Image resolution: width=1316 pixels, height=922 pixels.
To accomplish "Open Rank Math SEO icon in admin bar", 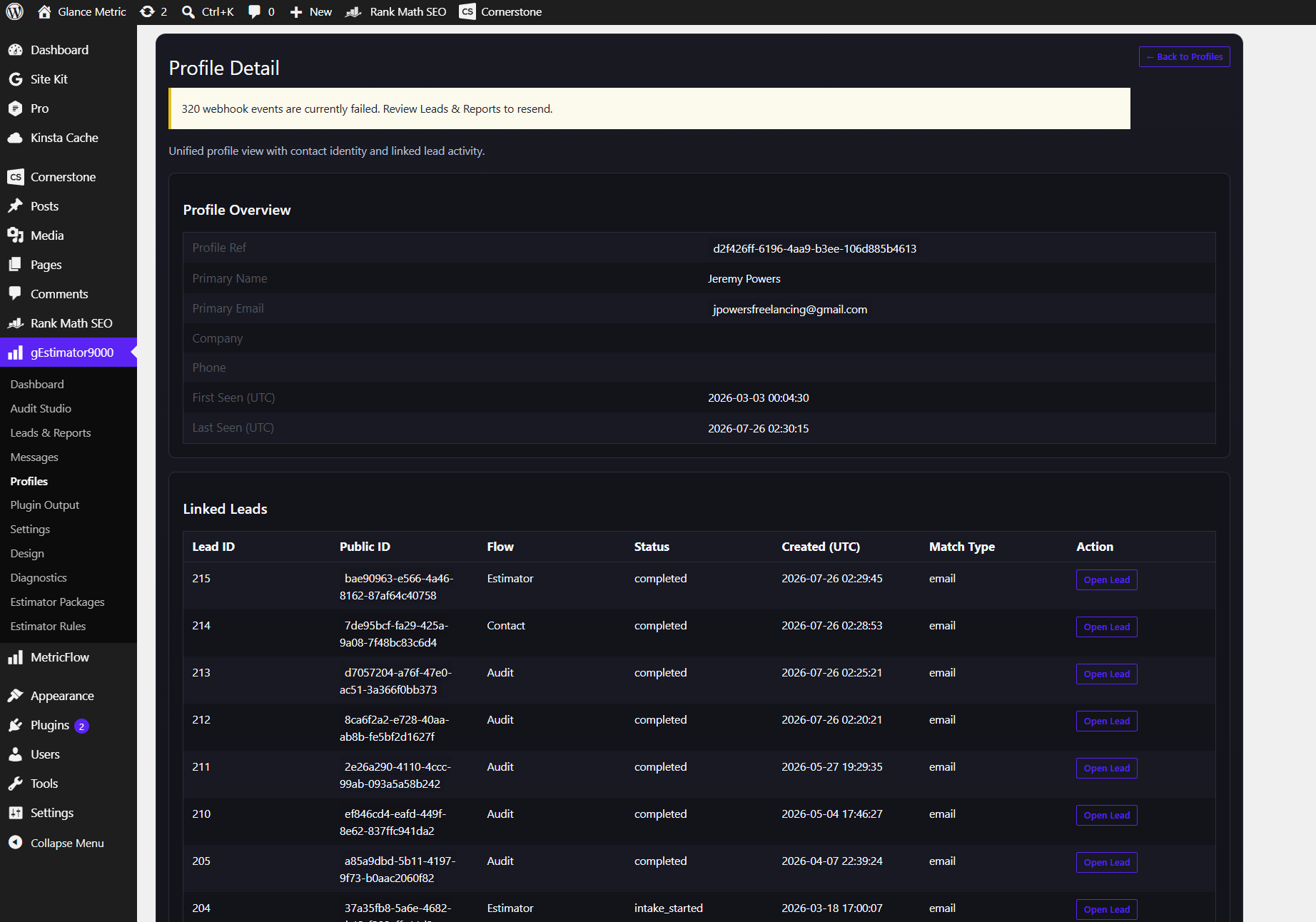I will click(353, 11).
